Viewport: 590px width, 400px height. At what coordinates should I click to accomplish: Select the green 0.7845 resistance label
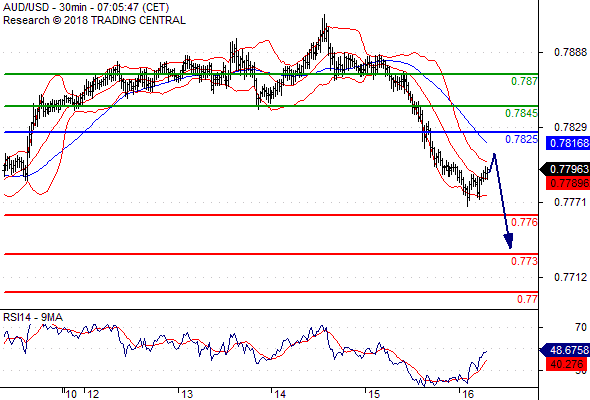(521, 113)
